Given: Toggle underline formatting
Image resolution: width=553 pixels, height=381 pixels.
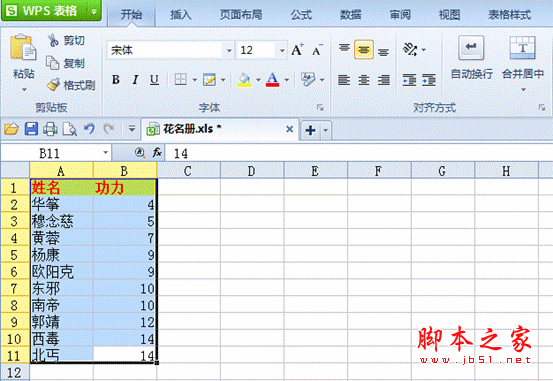Looking at the screenshot, I should 154,80.
